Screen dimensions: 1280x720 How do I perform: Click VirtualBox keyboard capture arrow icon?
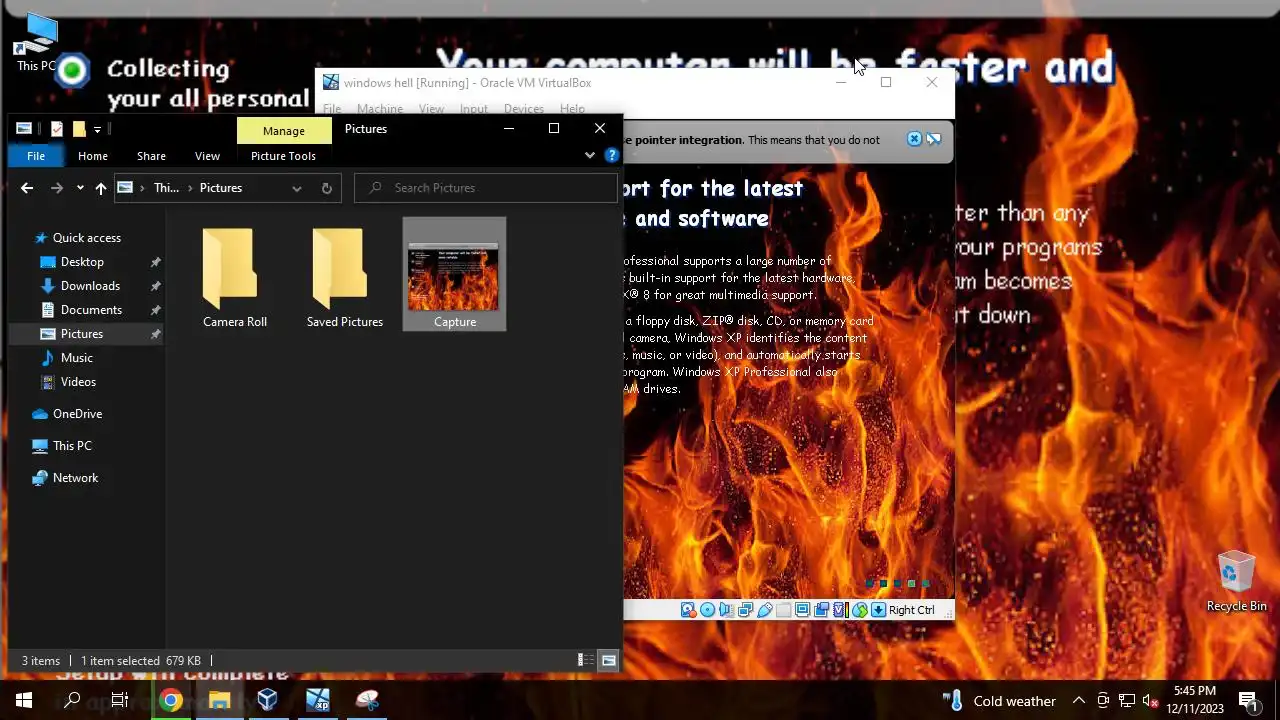pos(878,610)
